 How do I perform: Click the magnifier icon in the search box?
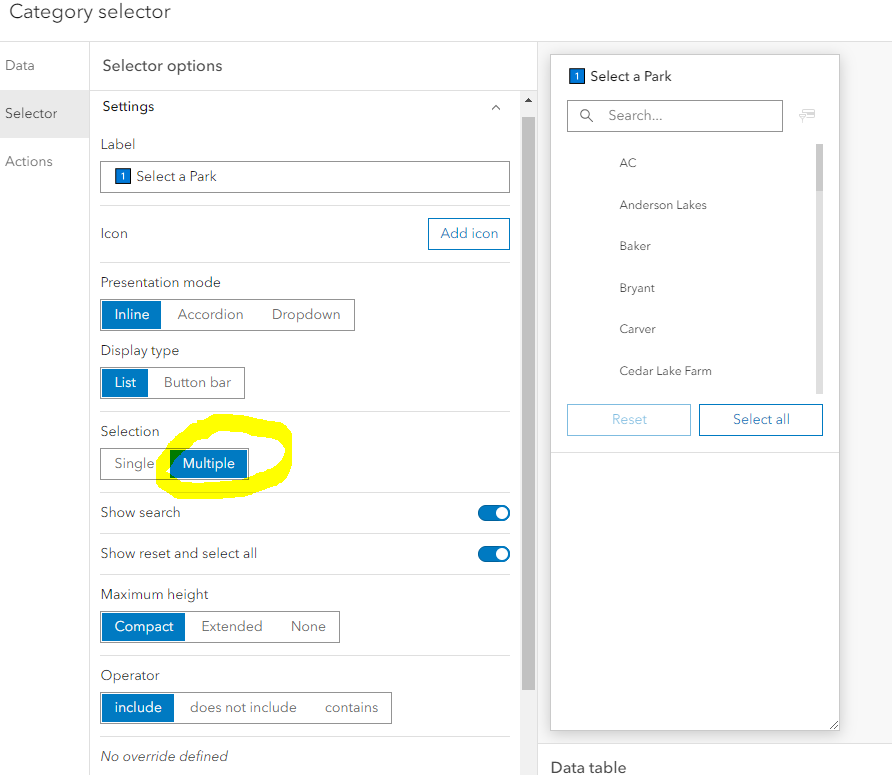click(587, 116)
